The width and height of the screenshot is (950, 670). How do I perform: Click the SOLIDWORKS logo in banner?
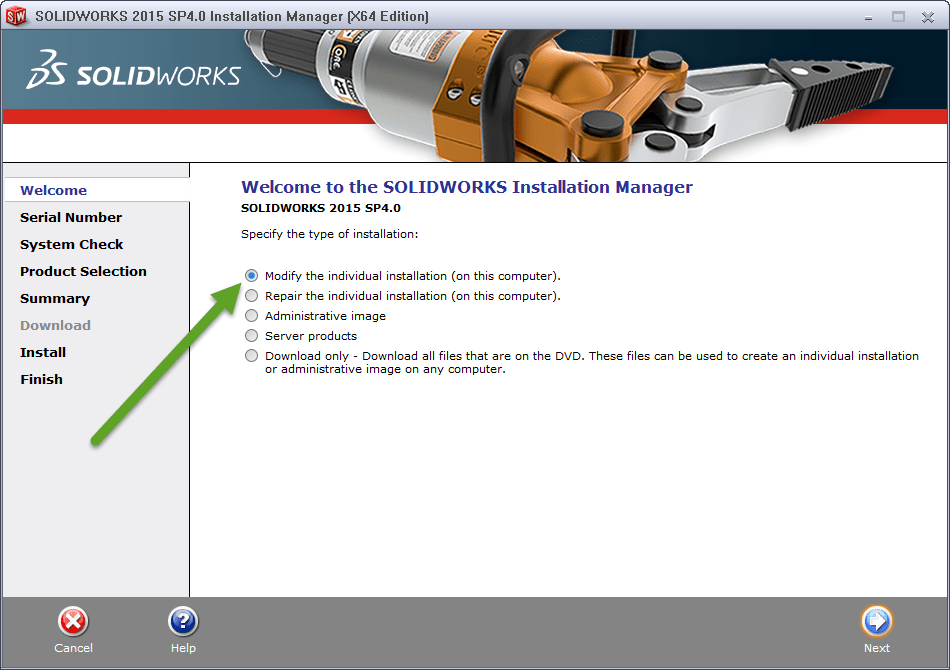[x=133, y=70]
